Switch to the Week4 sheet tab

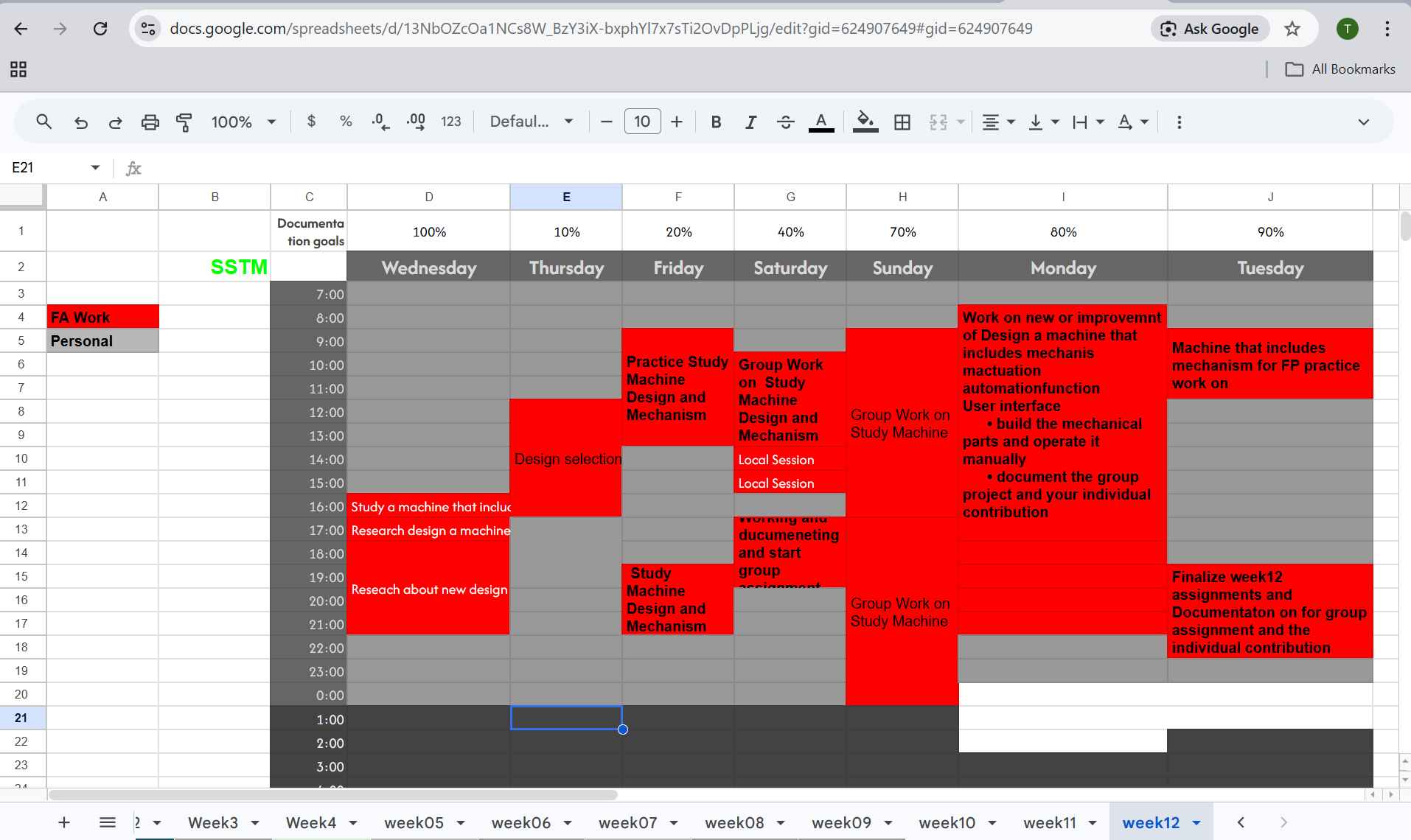(x=311, y=822)
